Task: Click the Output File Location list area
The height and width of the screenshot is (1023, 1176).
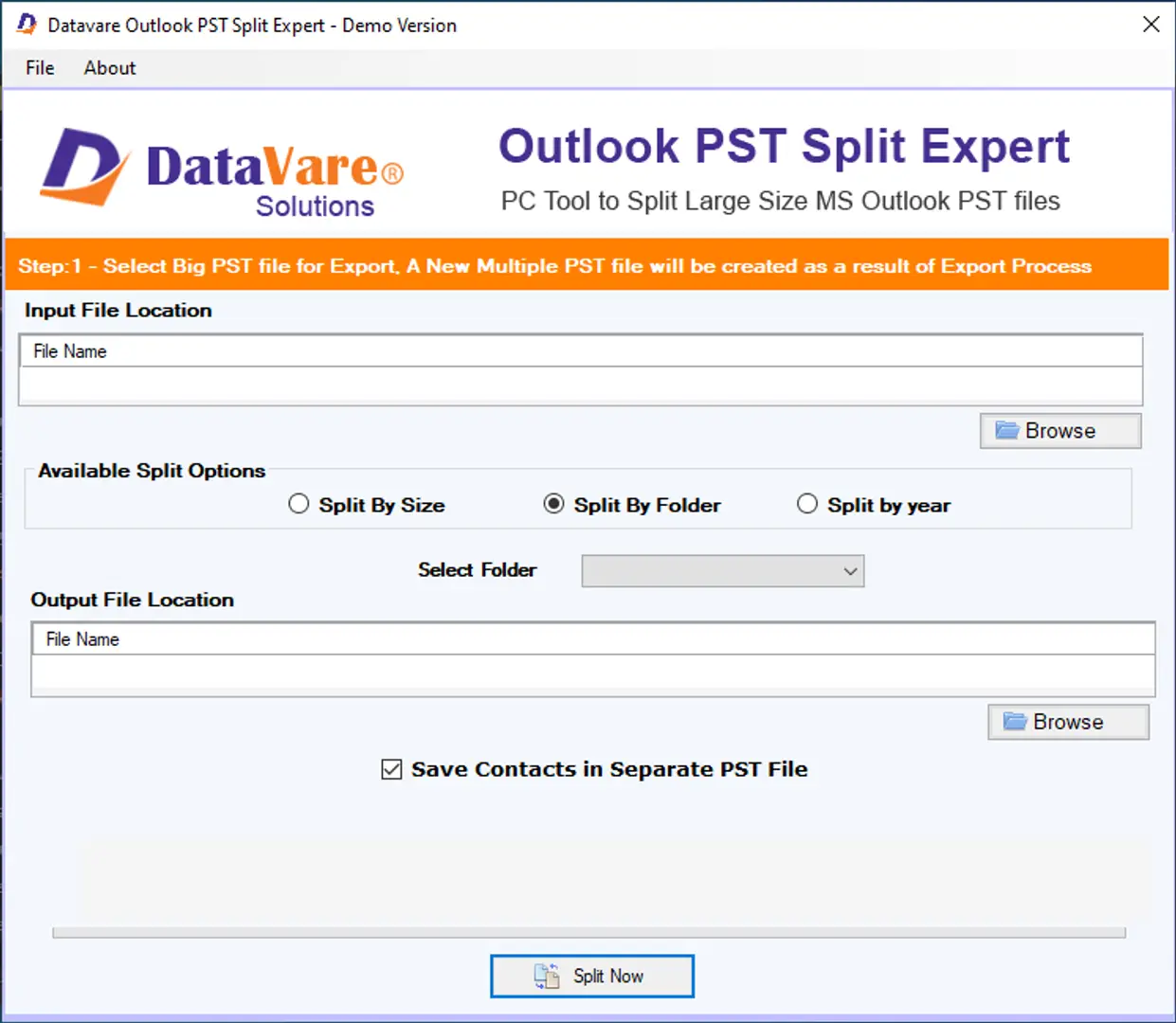Action: pyautogui.click(x=592, y=674)
